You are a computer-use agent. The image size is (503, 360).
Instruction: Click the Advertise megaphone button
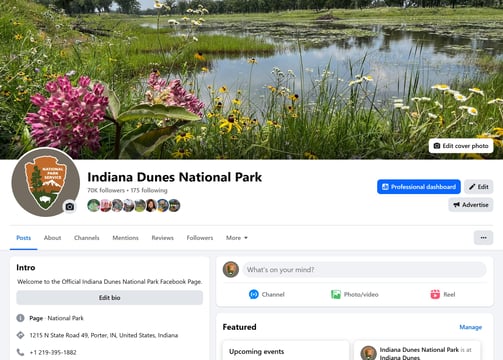(471, 205)
